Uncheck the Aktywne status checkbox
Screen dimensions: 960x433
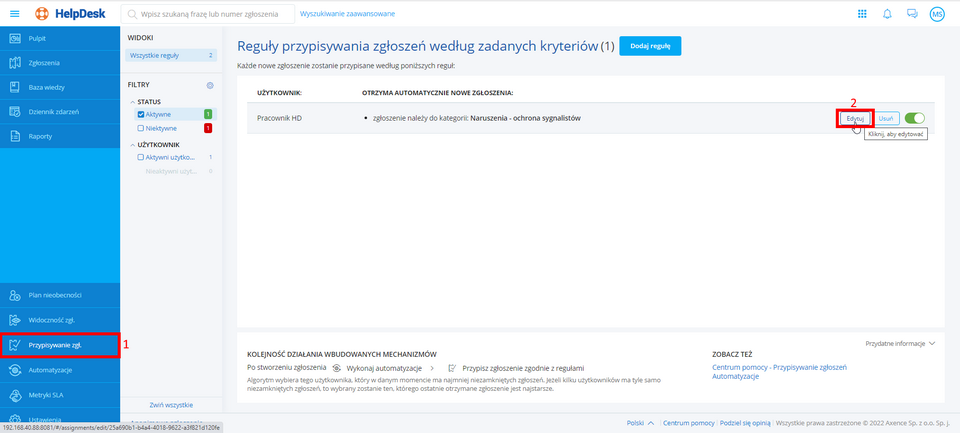pyautogui.click(x=141, y=114)
